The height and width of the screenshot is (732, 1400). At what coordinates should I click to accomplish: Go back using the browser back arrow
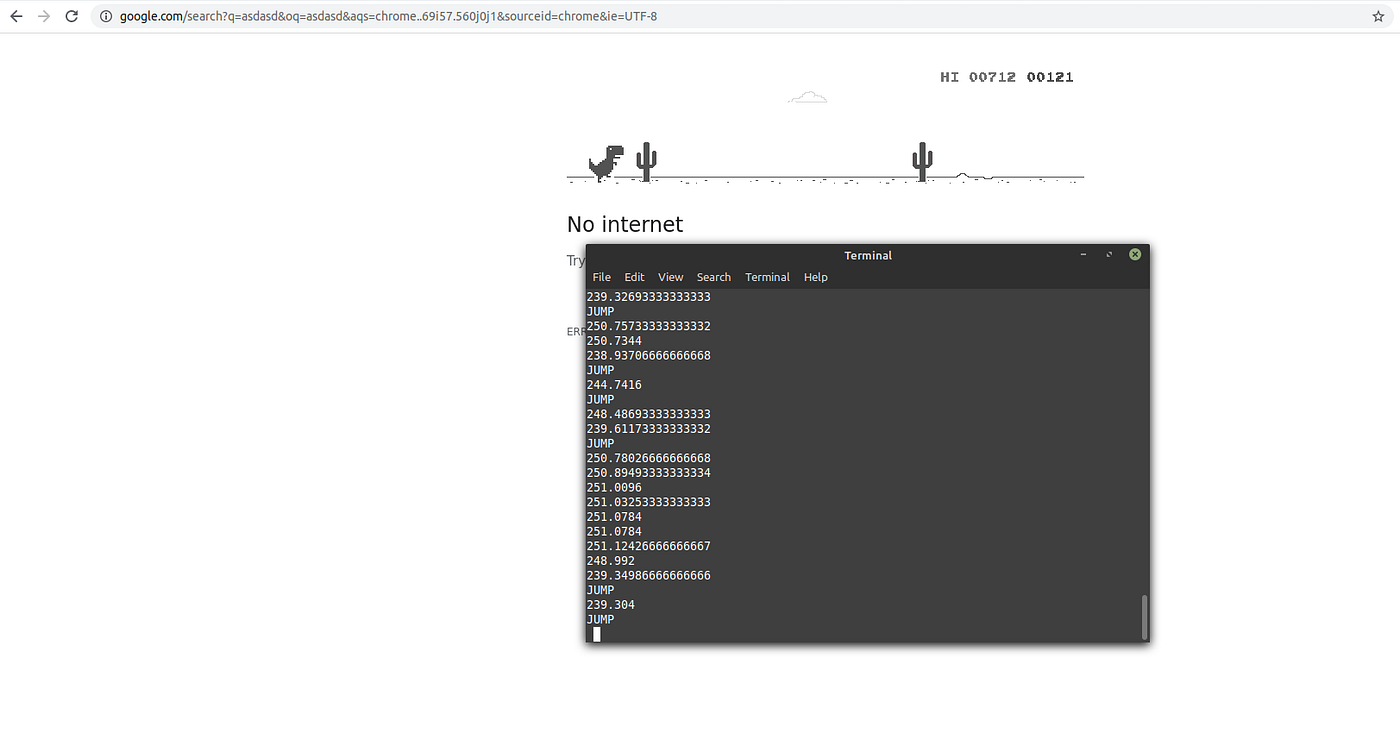(16, 16)
